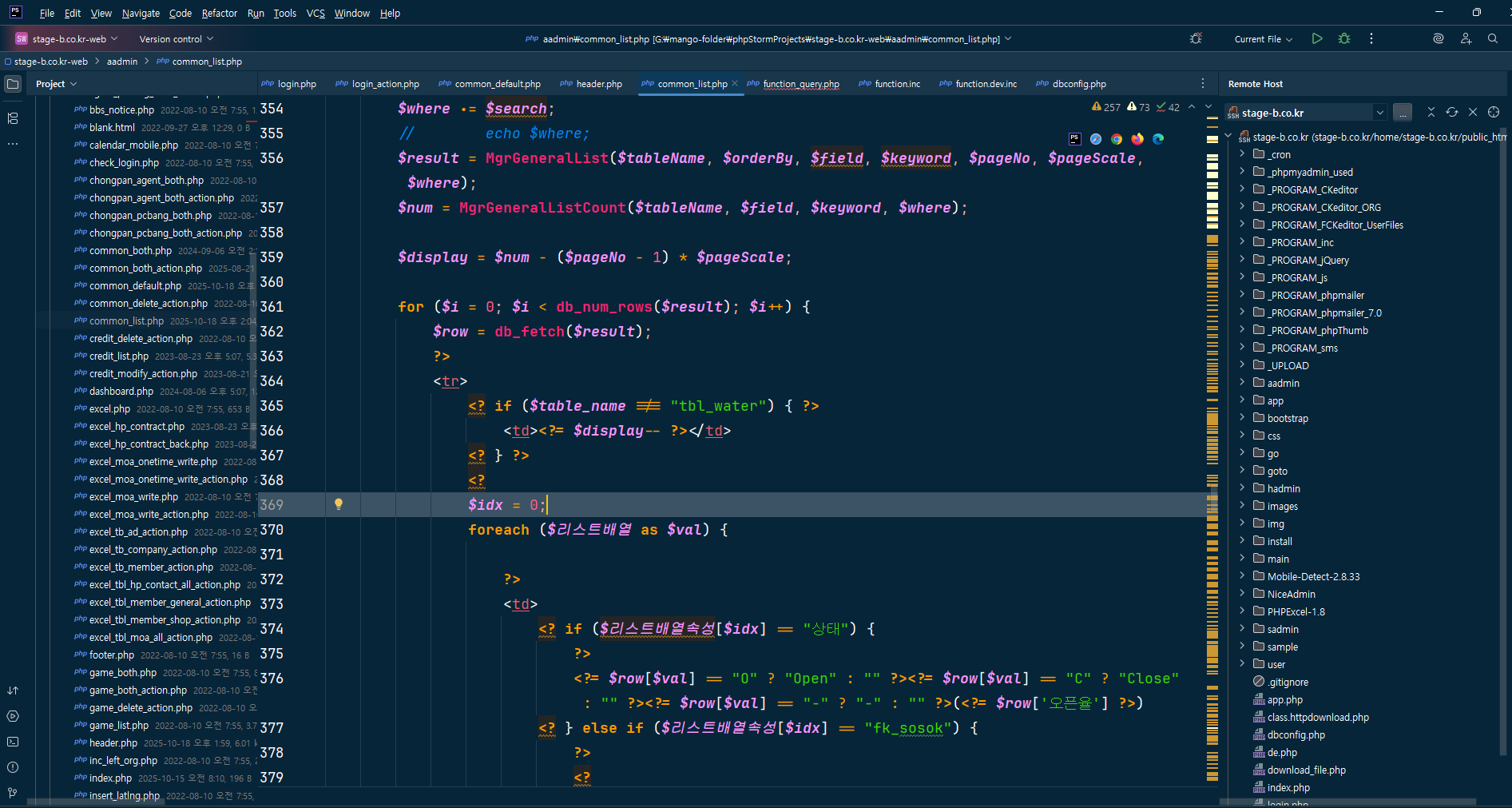Switch to the dbconfig.php editor tab

(x=1071, y=83)
